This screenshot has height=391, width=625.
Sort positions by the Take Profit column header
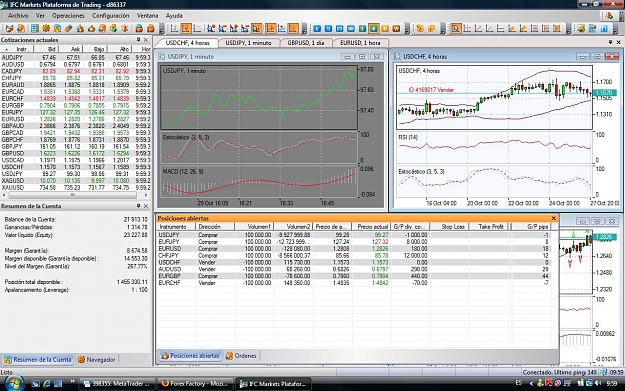488,226
